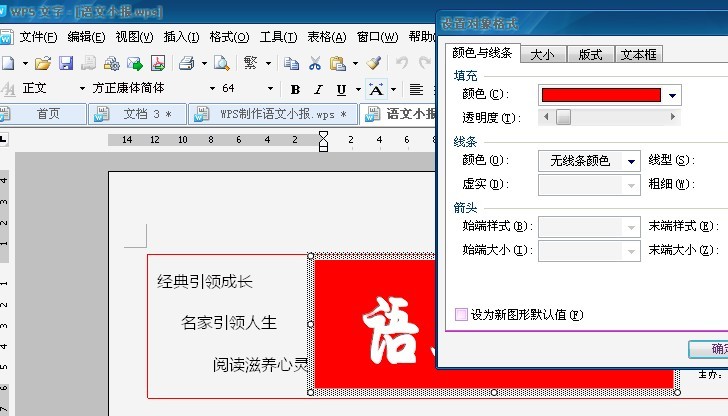Viewport: 728px width, 416px height.
Task: Switch to the 文本框 tab in dialog
Action: click(x=638, y=54)
